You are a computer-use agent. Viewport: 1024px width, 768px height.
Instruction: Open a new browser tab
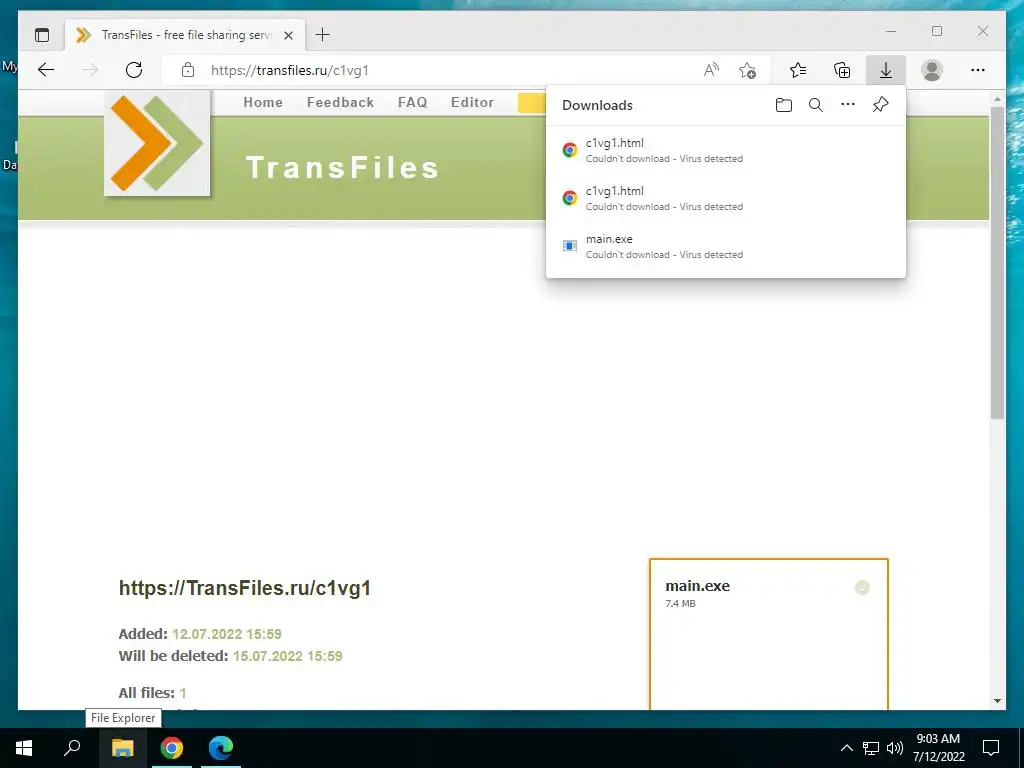[x=323, y=35]
